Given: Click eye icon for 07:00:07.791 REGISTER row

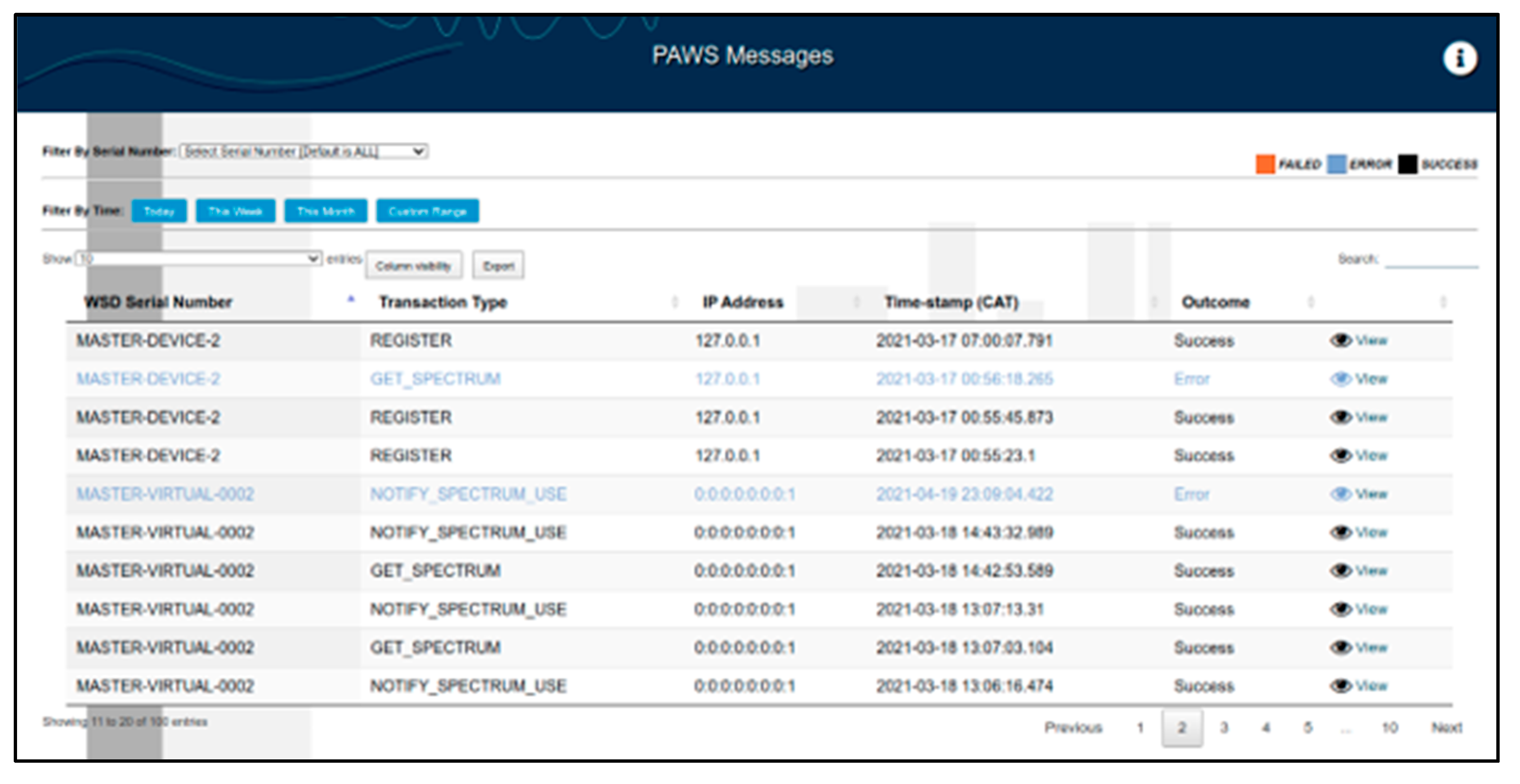Looking at the screenshot, I should 1340,340.
